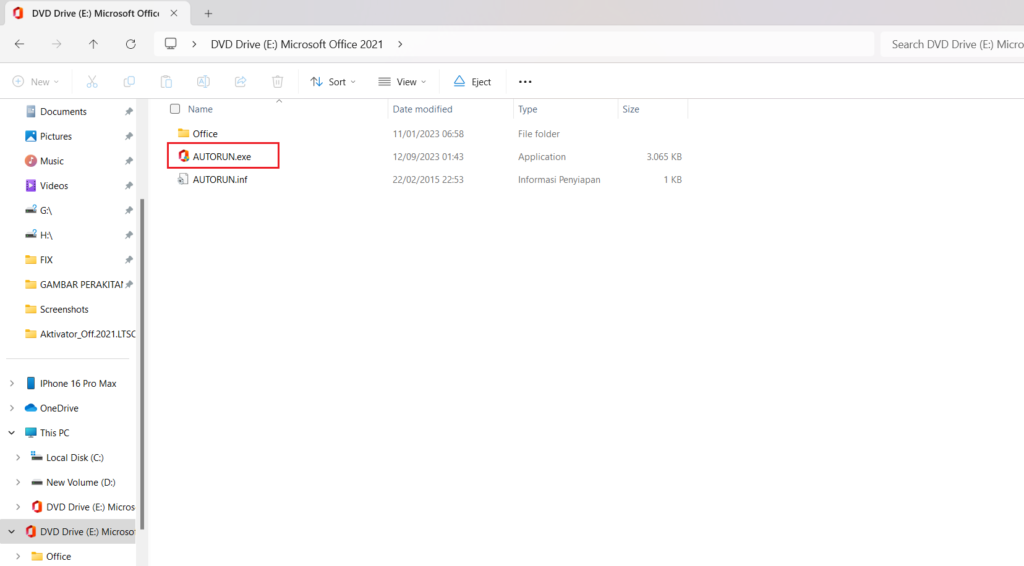Select the Aktivator_Off.2021.LTSC folder
Screen dimensions: 1024x566
coord(80,334)
